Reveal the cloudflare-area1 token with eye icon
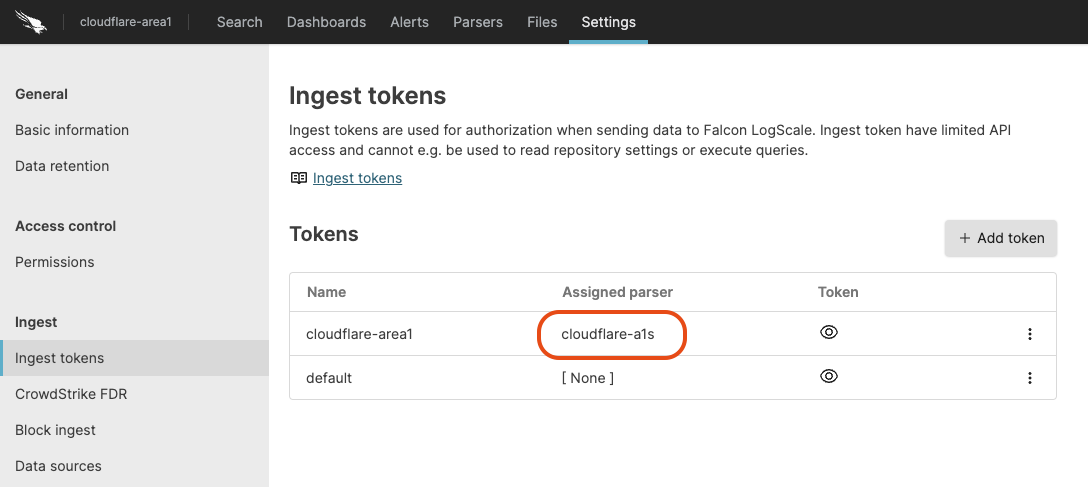 (x=828, y=332)
